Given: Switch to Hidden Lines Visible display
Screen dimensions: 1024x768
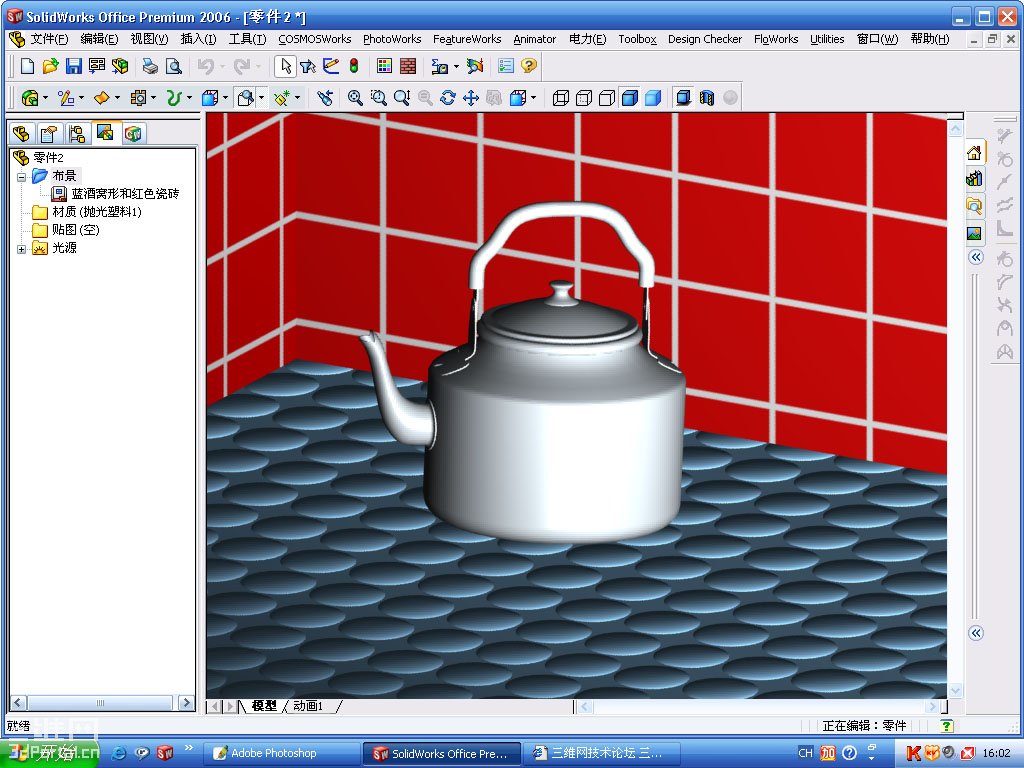Looking at the screenshot, I should click(x=584, y=98).
